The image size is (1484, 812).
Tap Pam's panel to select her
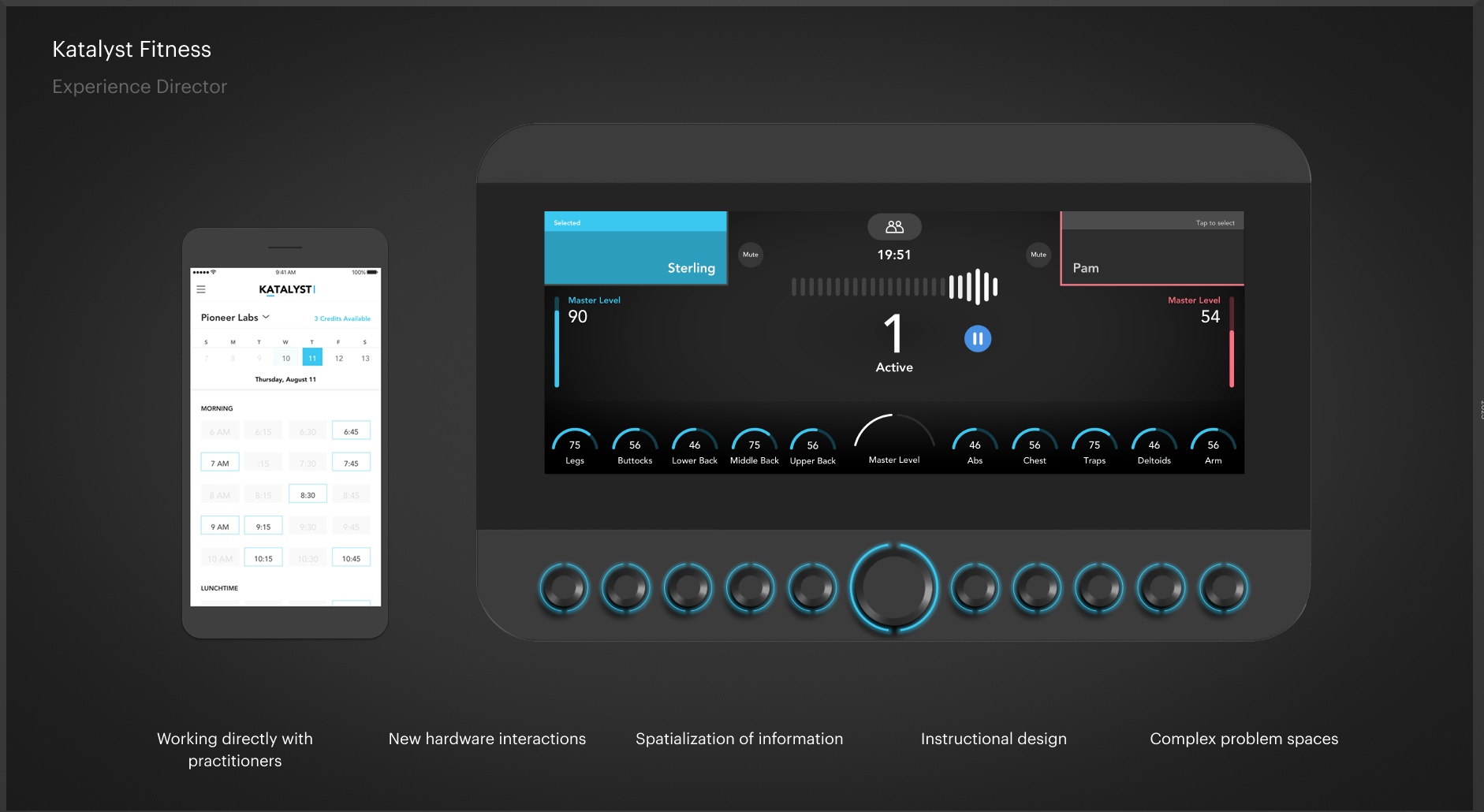click(1152, 248)
